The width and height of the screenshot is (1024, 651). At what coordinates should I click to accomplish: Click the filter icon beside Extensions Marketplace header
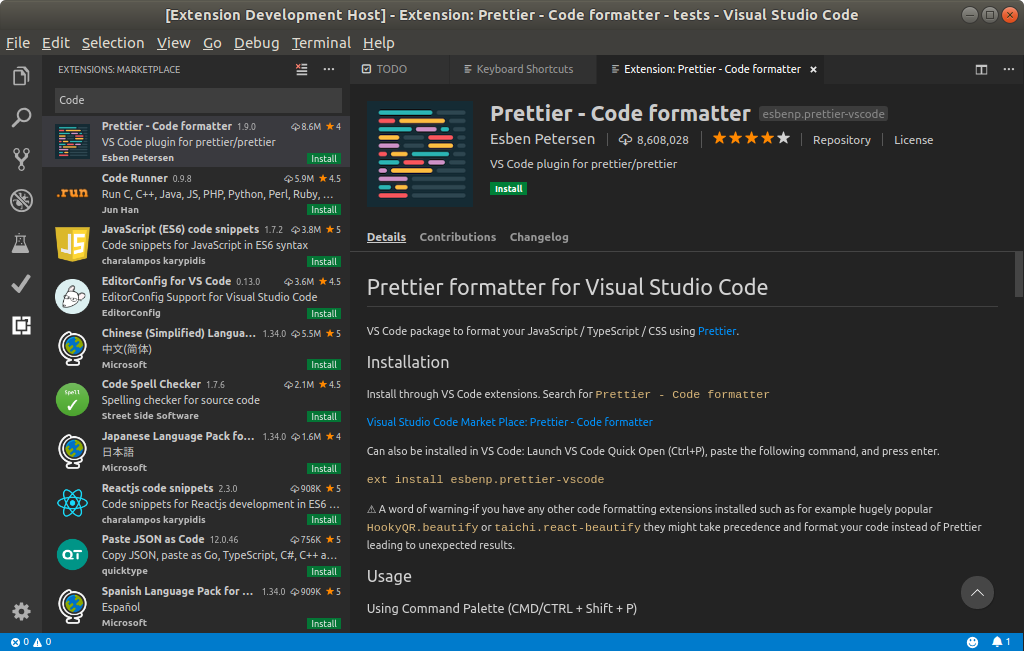pos(301,69)
